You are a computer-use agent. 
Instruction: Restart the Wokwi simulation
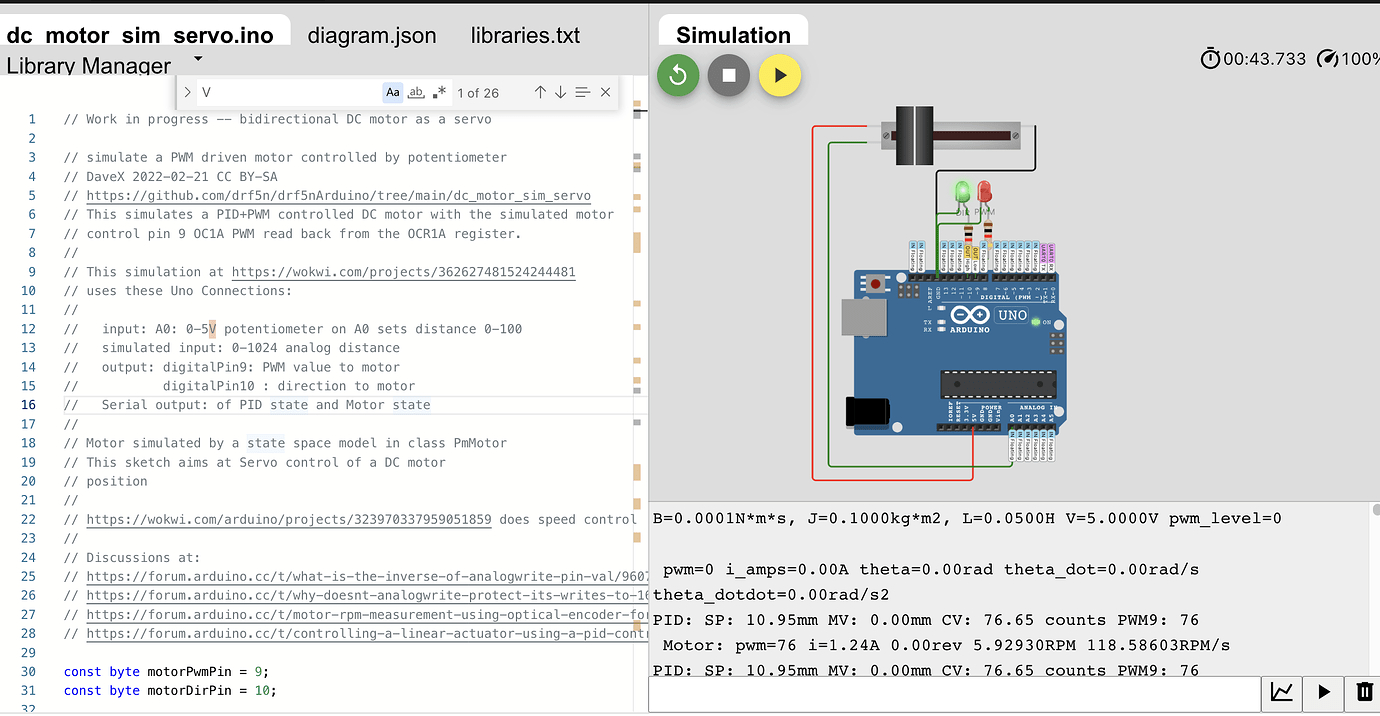[x=677, y=75]
